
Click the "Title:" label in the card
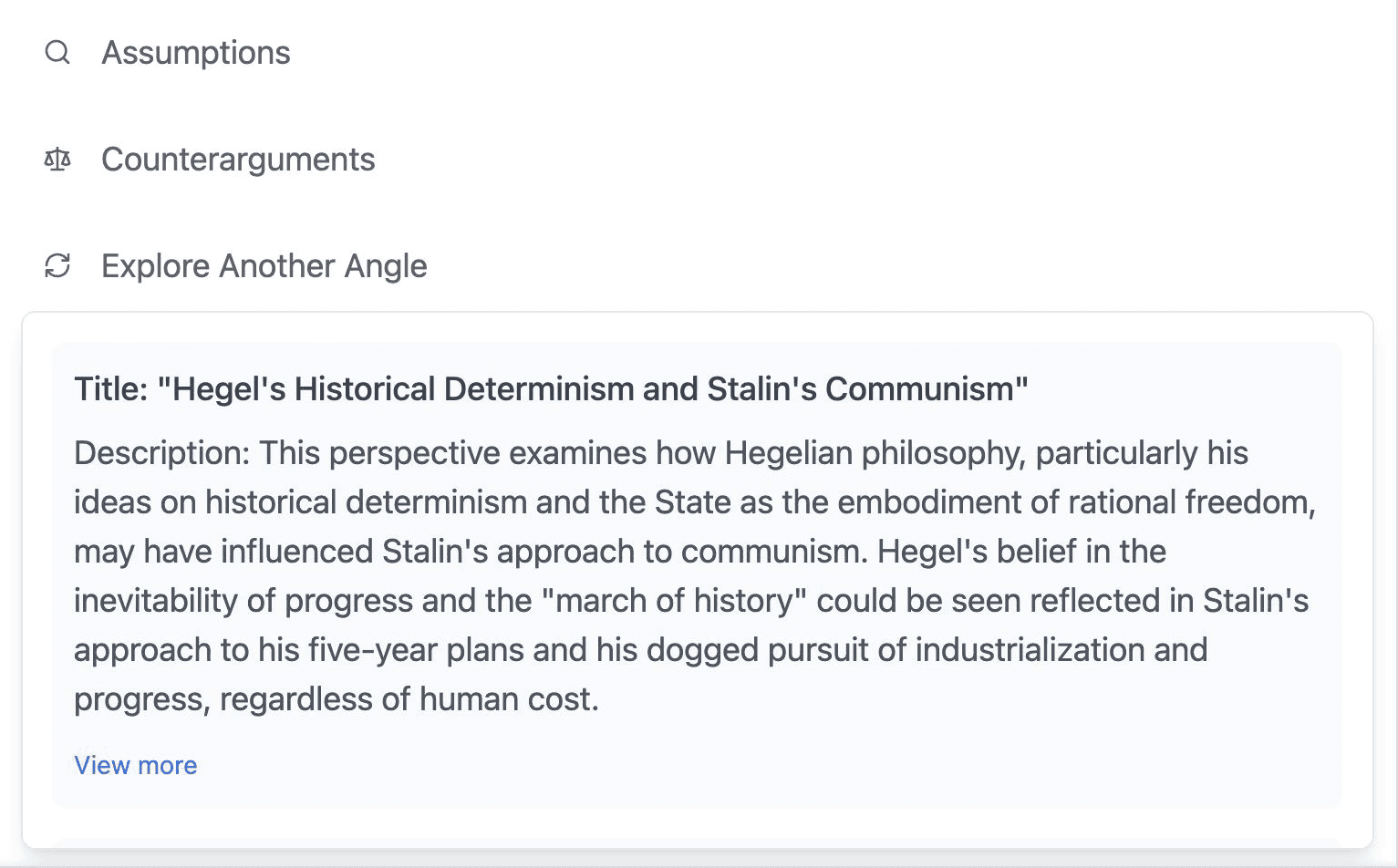pos(110,389)
